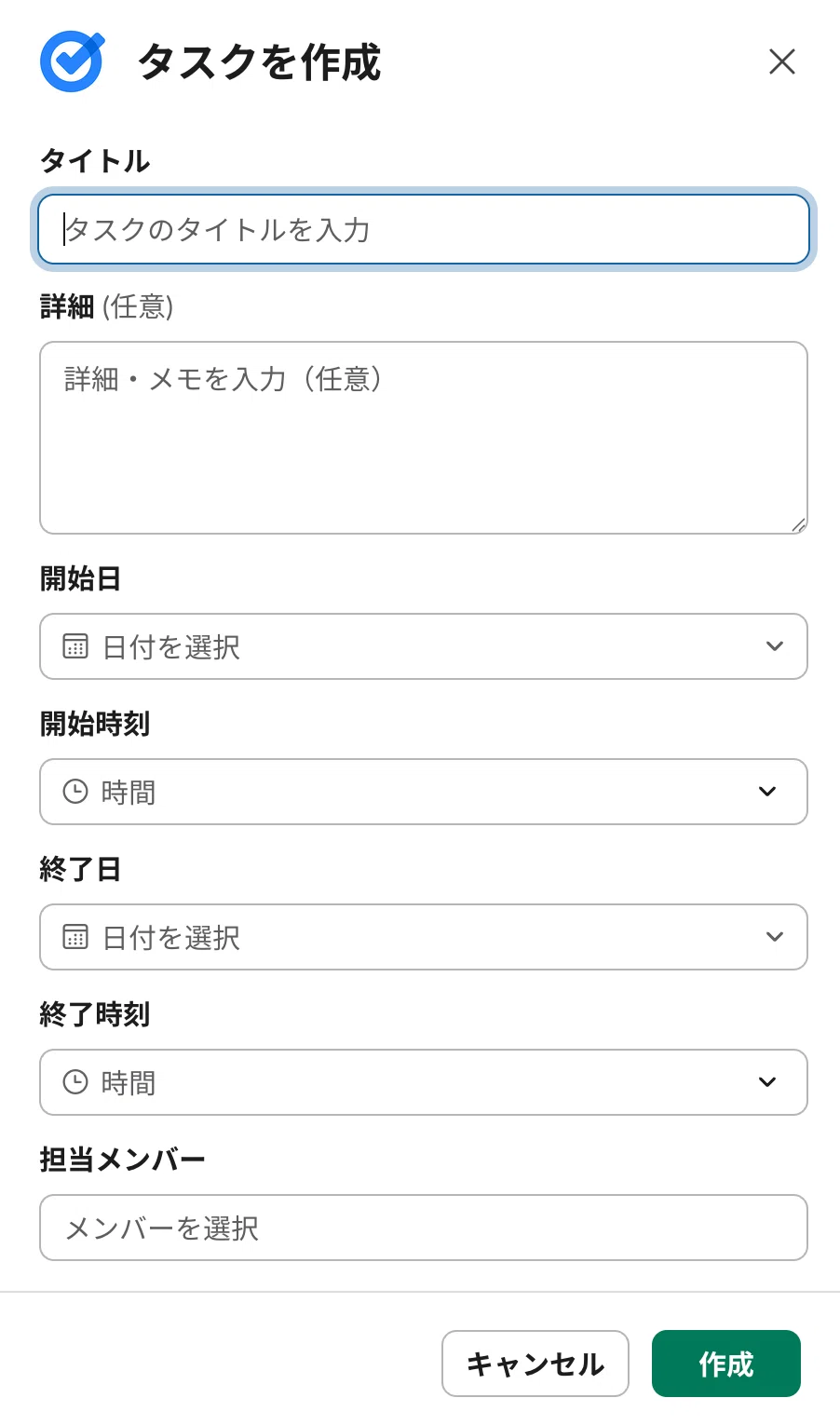Image resolution: width=840 pixels, height=1425 pixels.
Task: Click the text area resize handle
Action: point(798,525)
